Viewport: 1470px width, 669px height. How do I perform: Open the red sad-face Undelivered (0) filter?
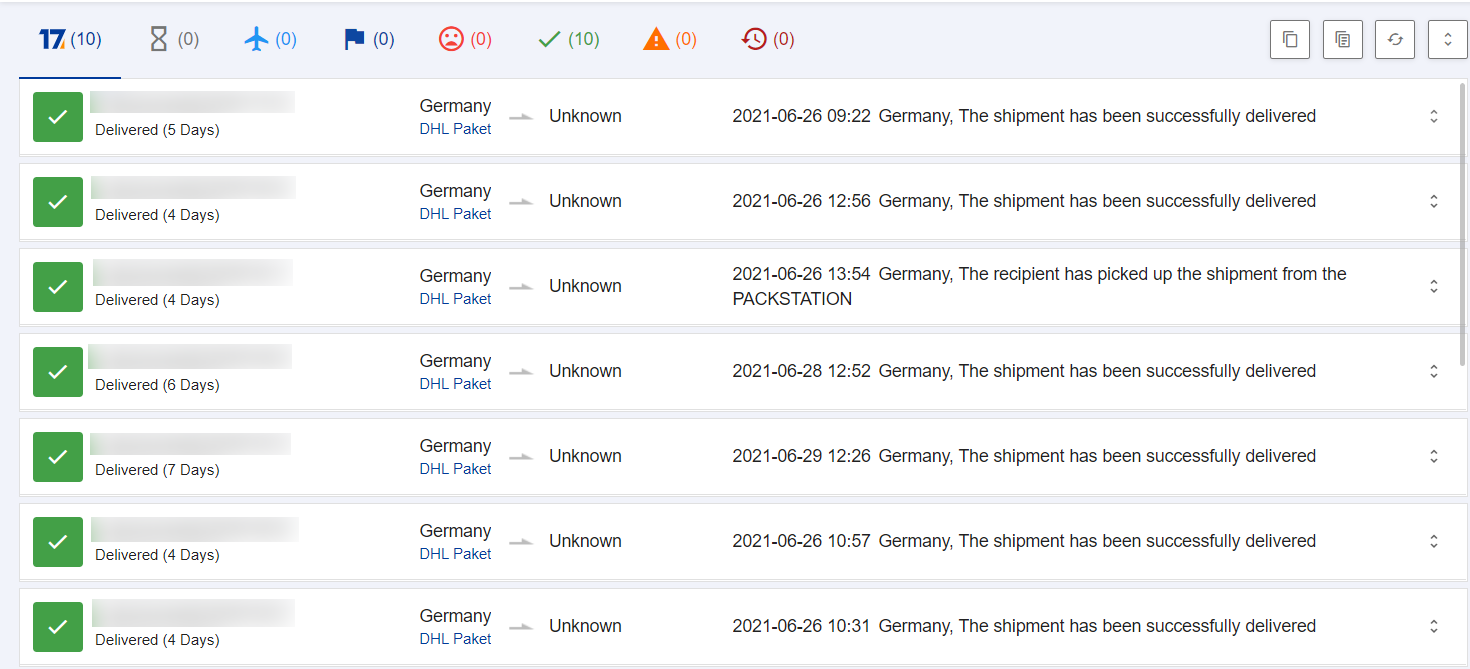coord(465,40)
